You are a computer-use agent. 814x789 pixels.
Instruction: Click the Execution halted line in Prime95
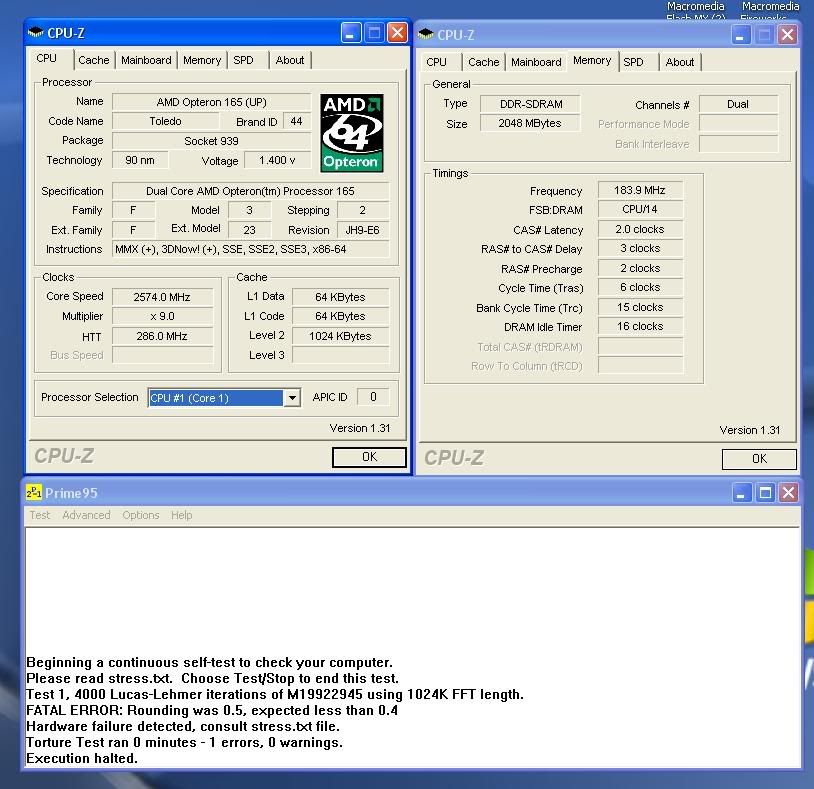pyautogui.click(x=82, y=758)
